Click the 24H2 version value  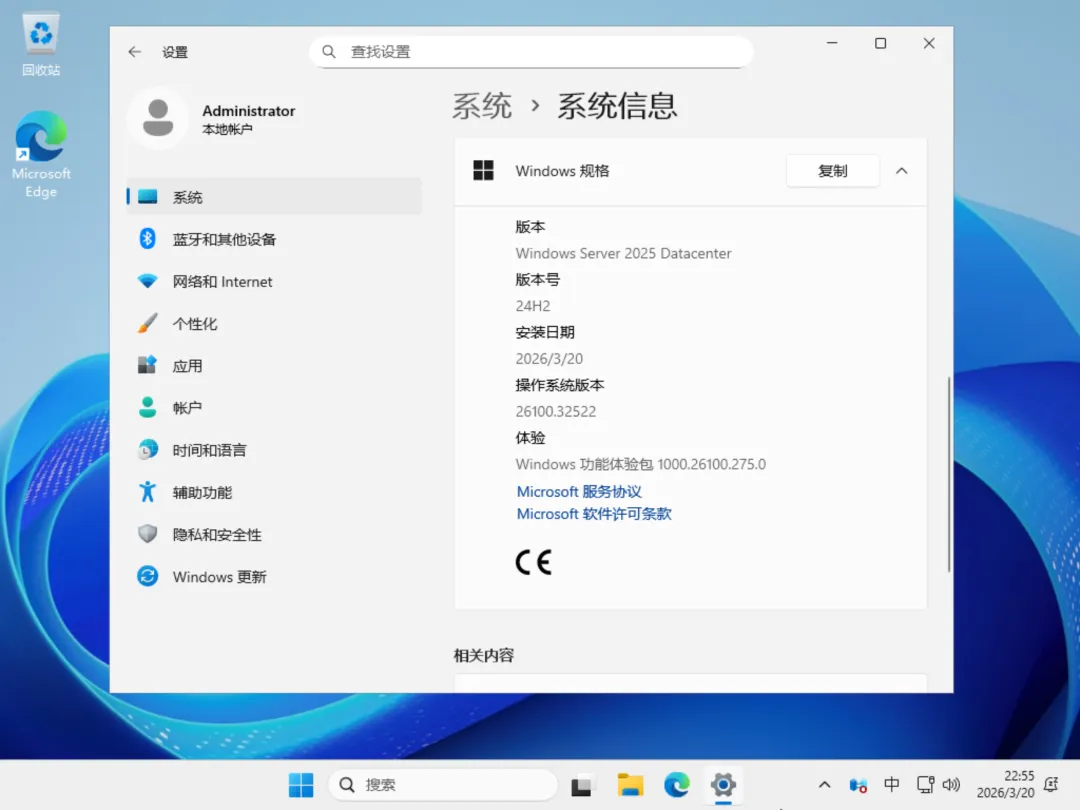(533, 306)
